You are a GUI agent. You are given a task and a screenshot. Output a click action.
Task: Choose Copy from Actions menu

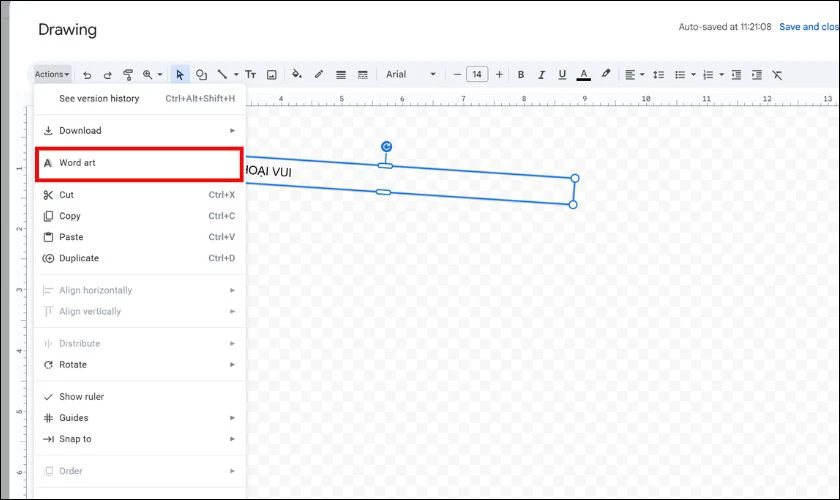(140, 216)
